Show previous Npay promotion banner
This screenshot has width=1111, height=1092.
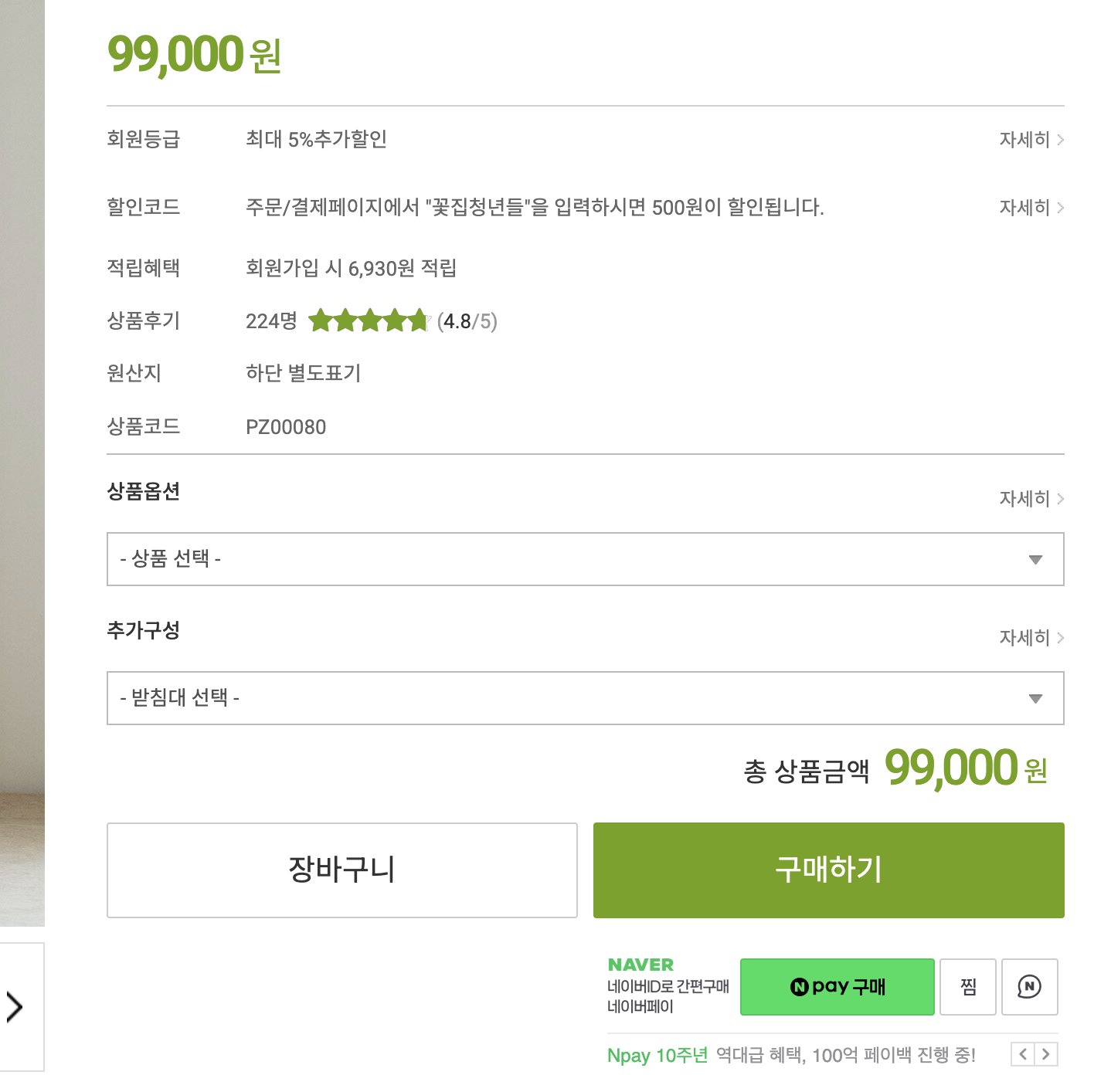[x=1023, y=1054]
